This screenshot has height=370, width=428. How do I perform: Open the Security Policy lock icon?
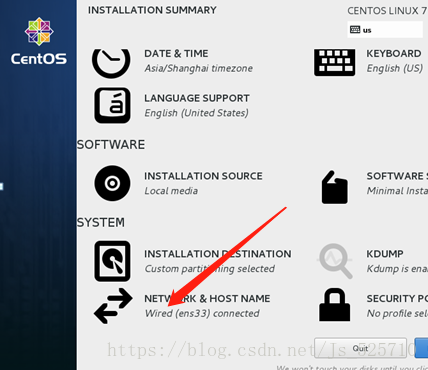335,305
